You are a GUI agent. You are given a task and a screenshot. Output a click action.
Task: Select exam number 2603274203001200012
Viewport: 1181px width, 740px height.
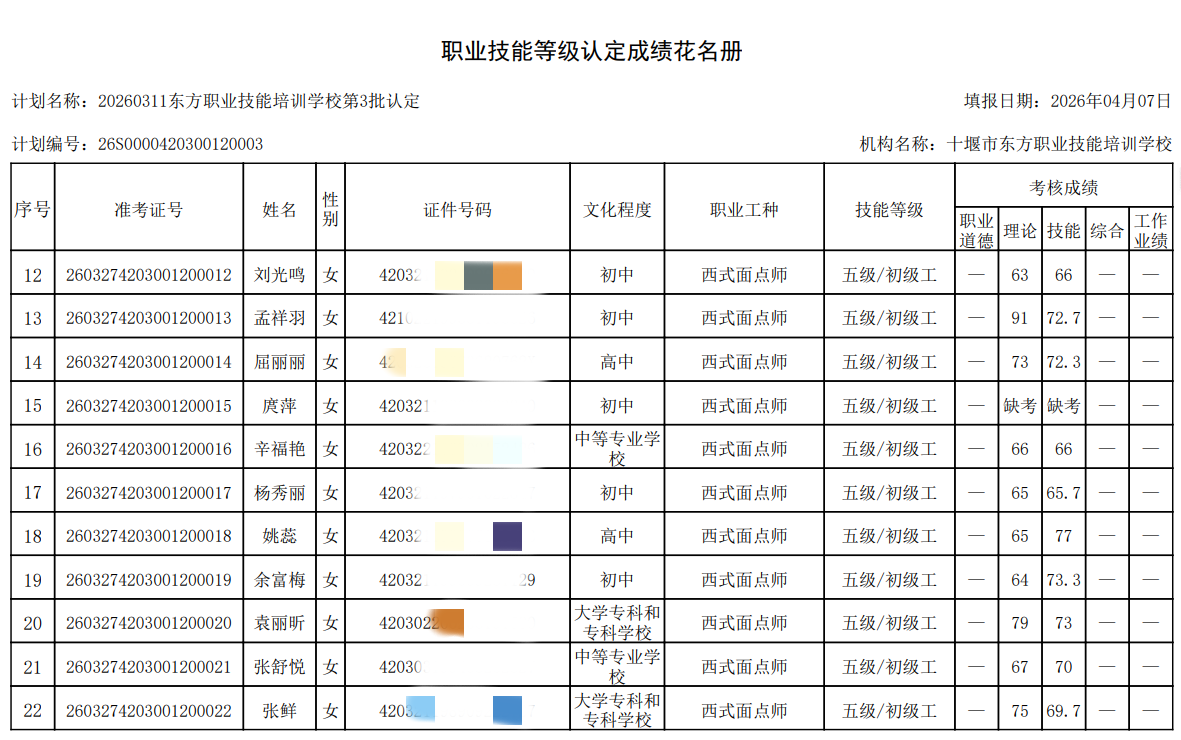148,275
